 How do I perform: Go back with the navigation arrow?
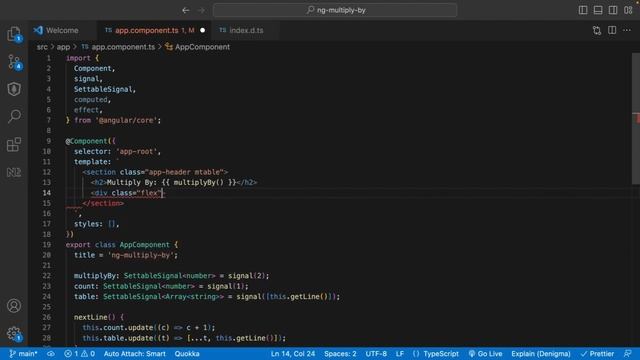coord(186,10)
